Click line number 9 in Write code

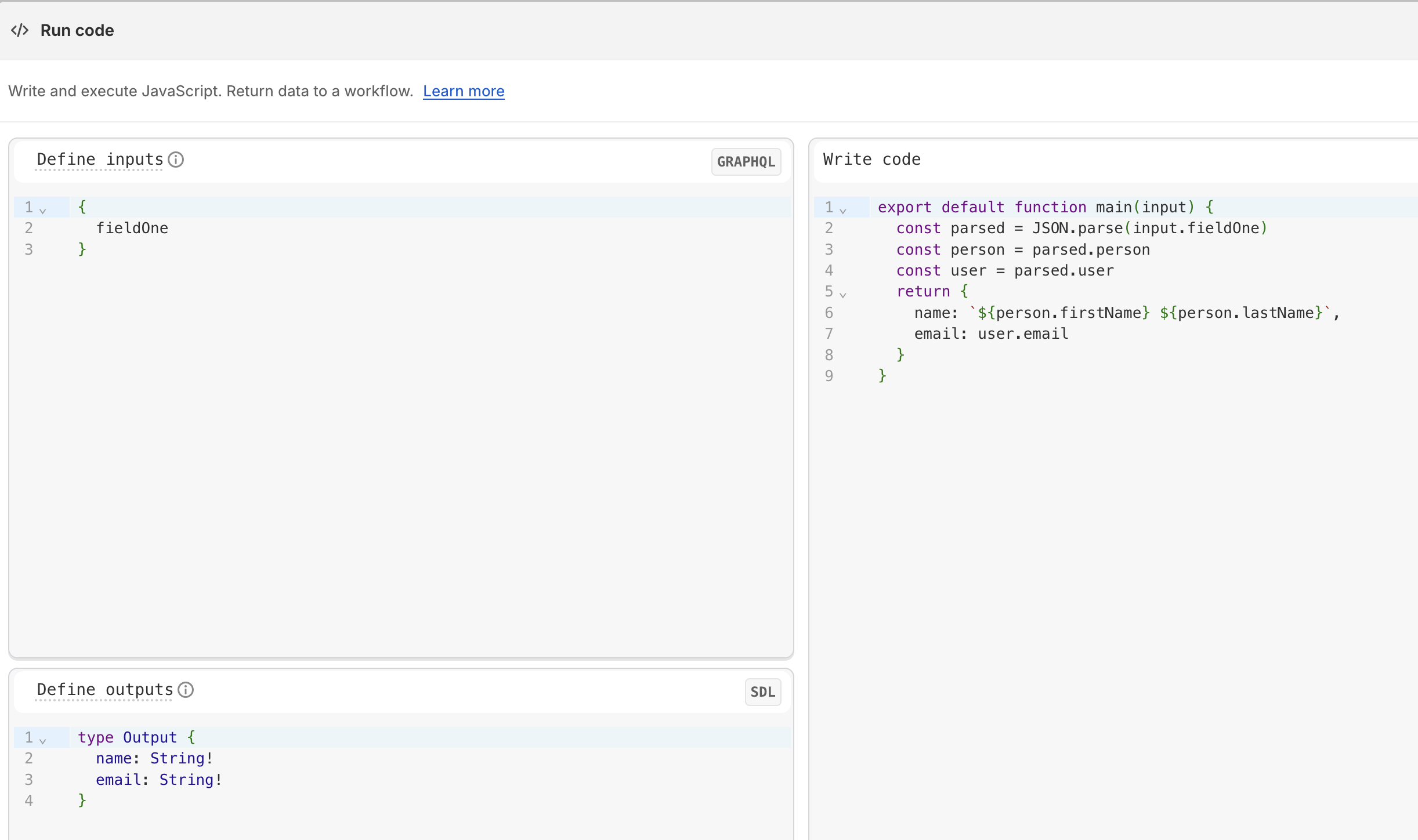point(829,376)
